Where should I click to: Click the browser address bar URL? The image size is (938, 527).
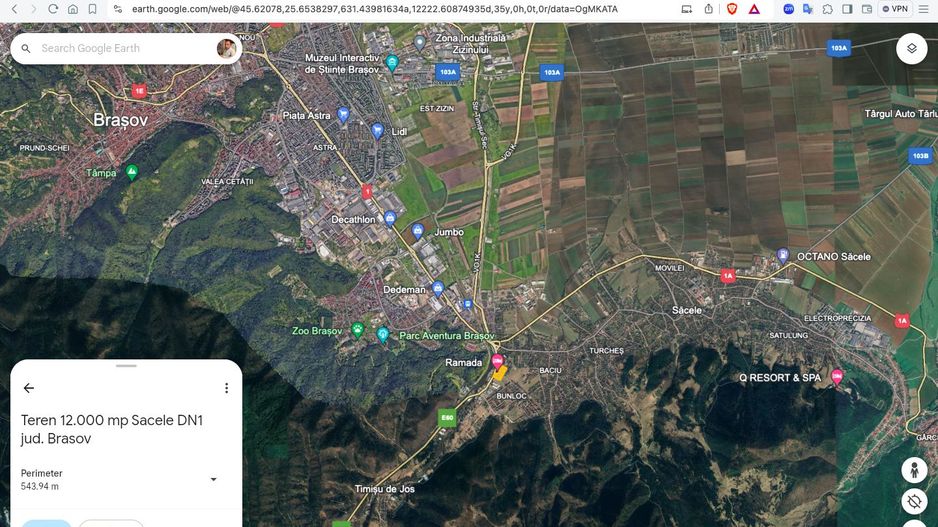375,9
